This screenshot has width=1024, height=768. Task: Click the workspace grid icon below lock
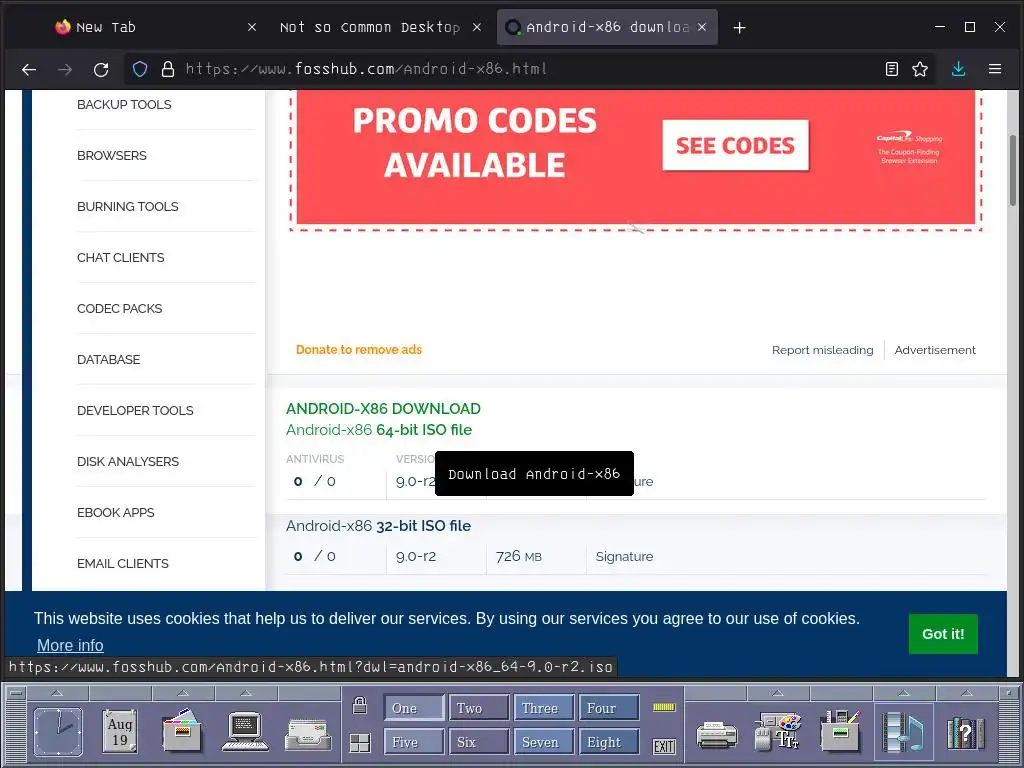pos(360,743)
